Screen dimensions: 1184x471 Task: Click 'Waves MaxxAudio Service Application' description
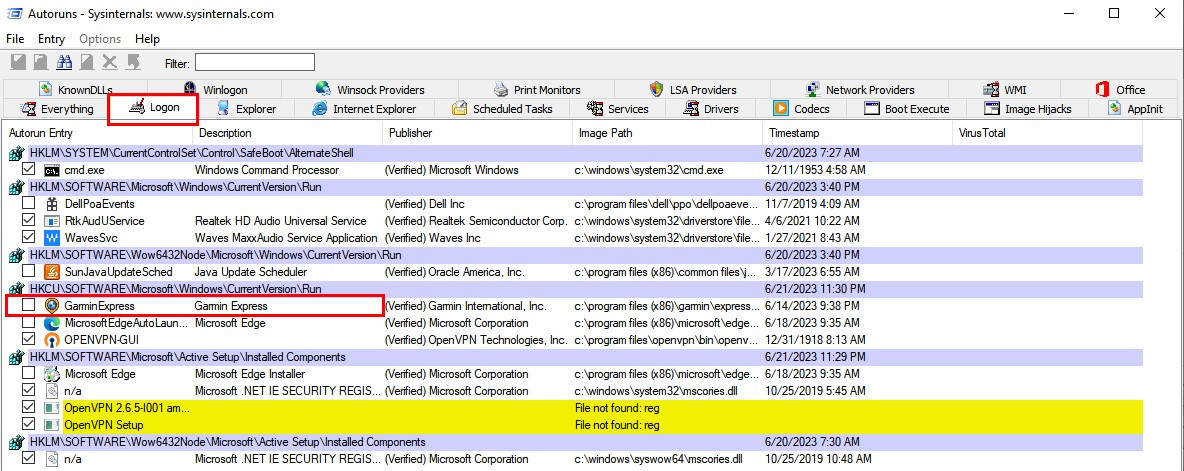(286, 238)
